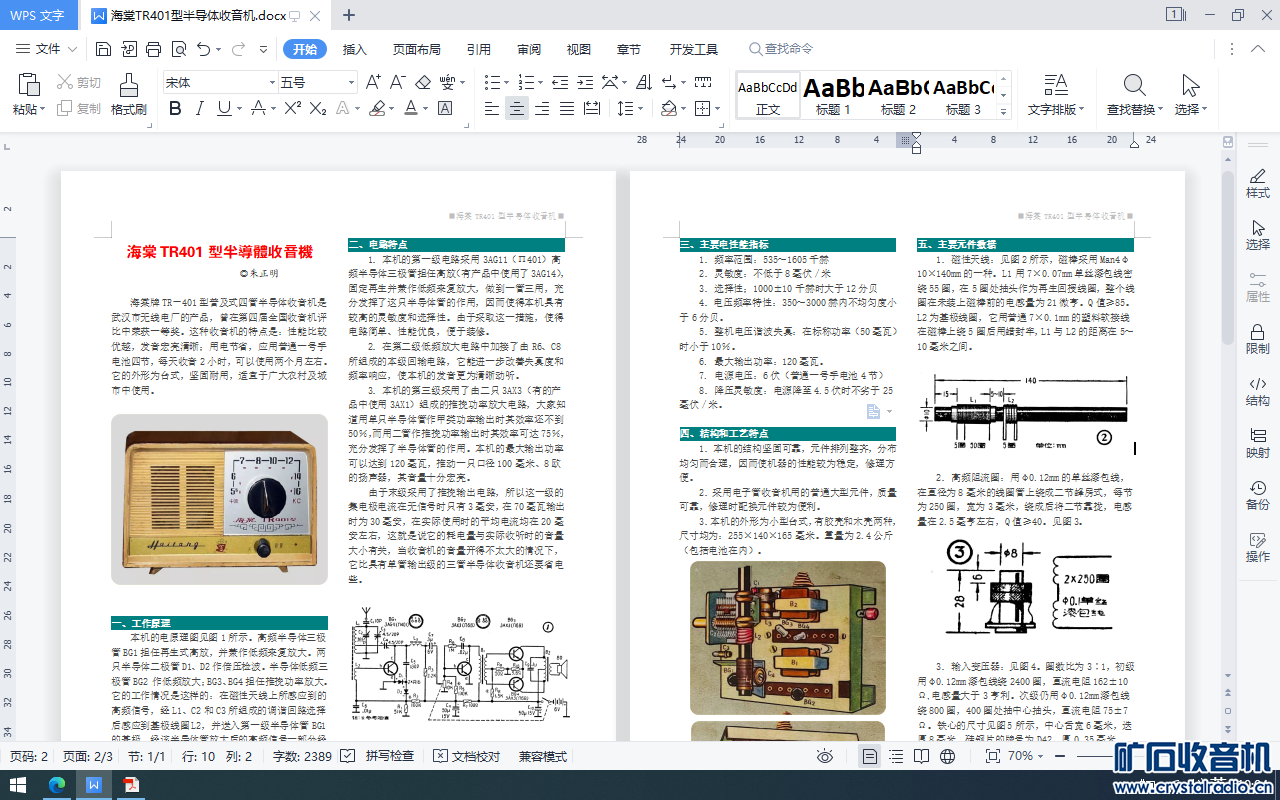Open the 结构 side panel icon

[x=1258, y=391]
